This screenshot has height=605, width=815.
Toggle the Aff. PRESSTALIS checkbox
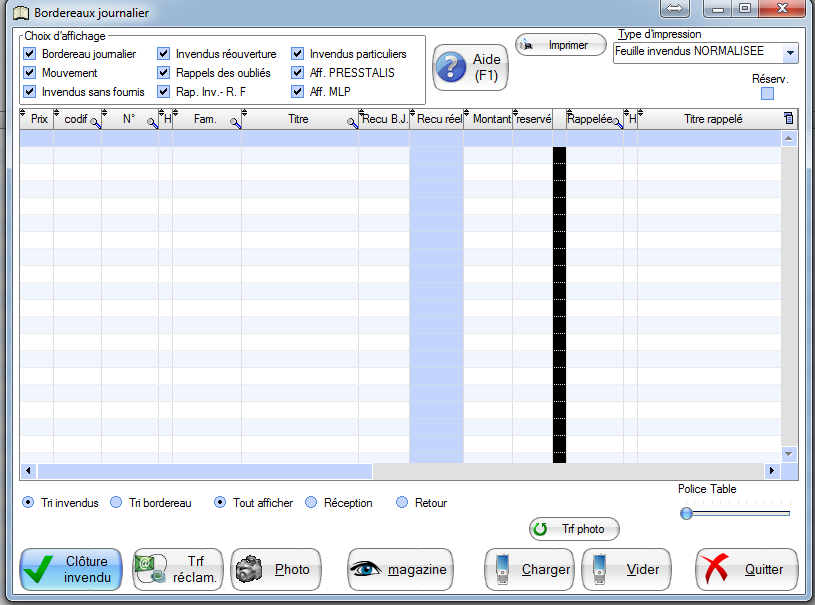[298, 73]
